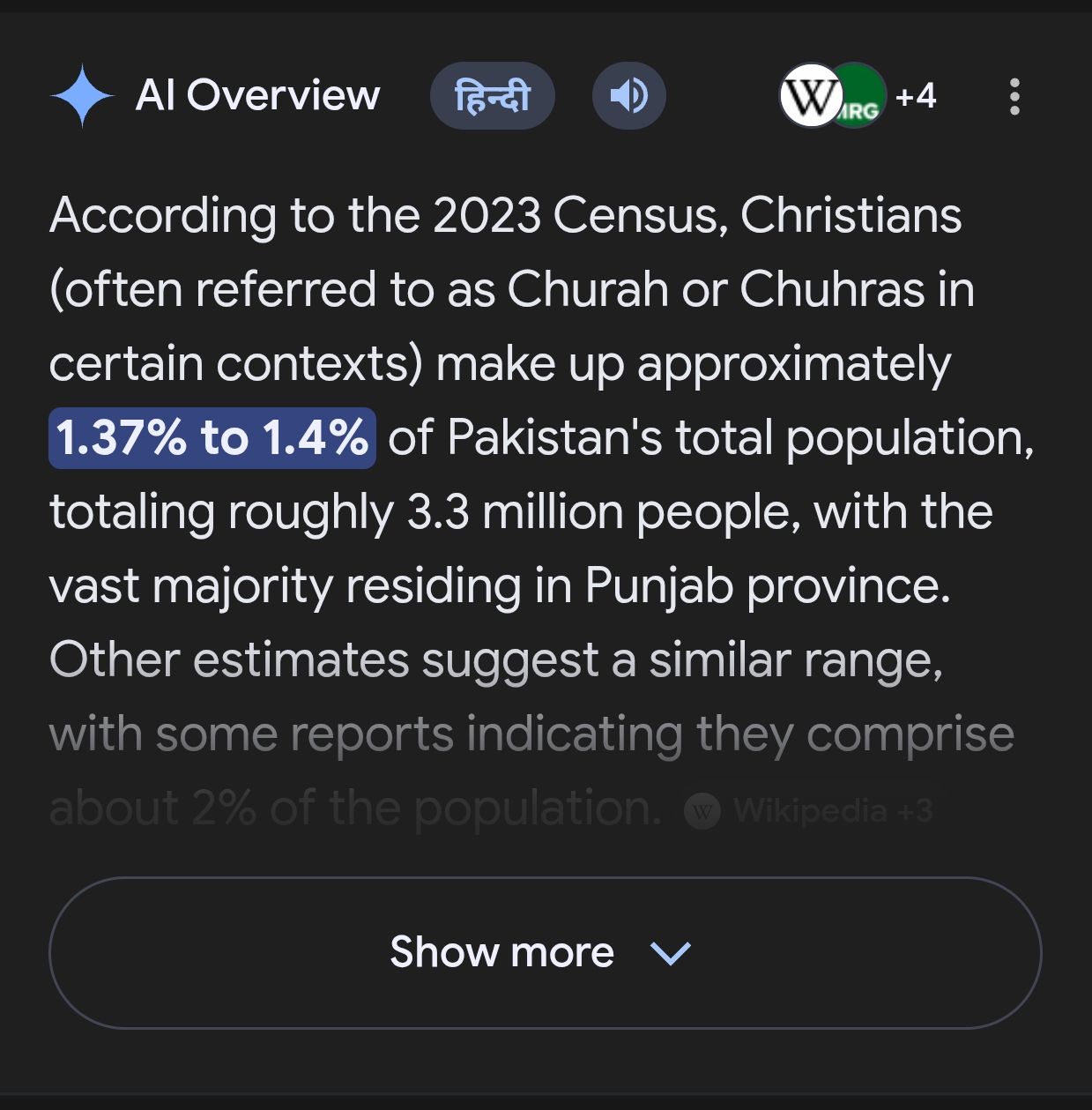Screen dimensions: 1092x1110
Task: Click the highlighted "1.37% to 1.4%" text
Action: click(212, 437)
